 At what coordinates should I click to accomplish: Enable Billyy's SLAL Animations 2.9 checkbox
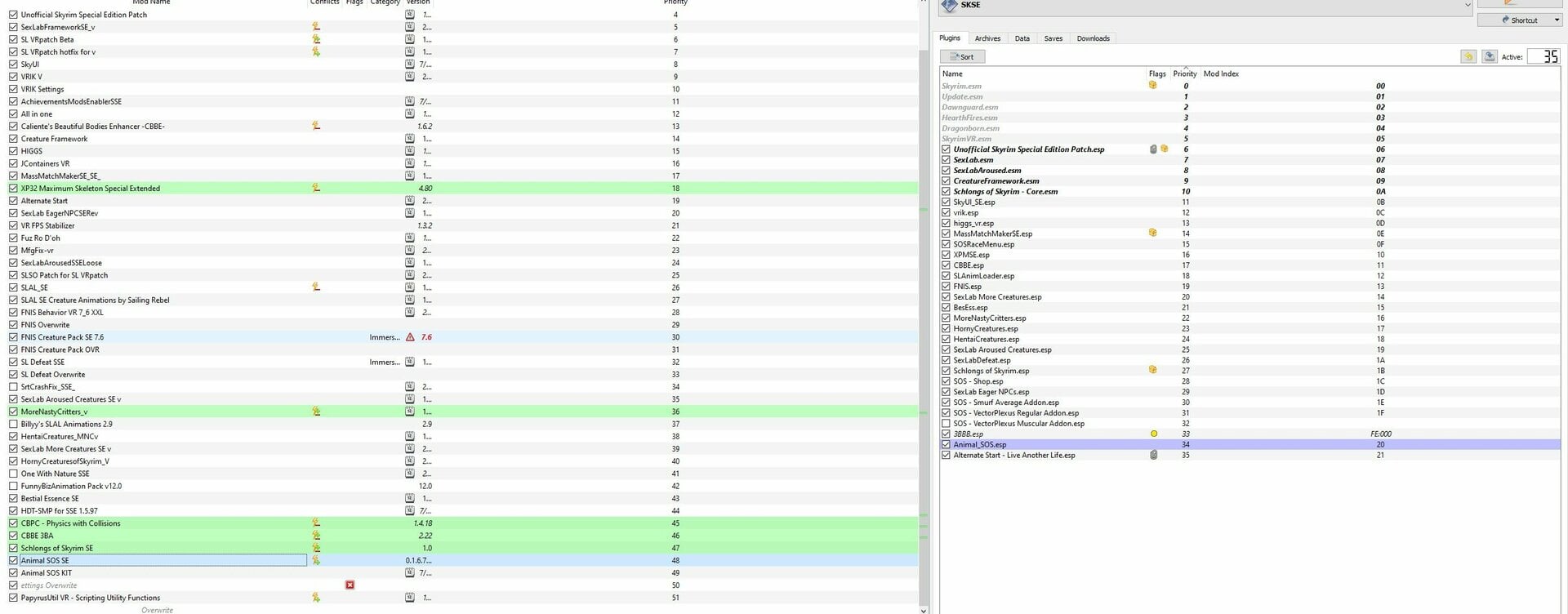click(13, 424)
